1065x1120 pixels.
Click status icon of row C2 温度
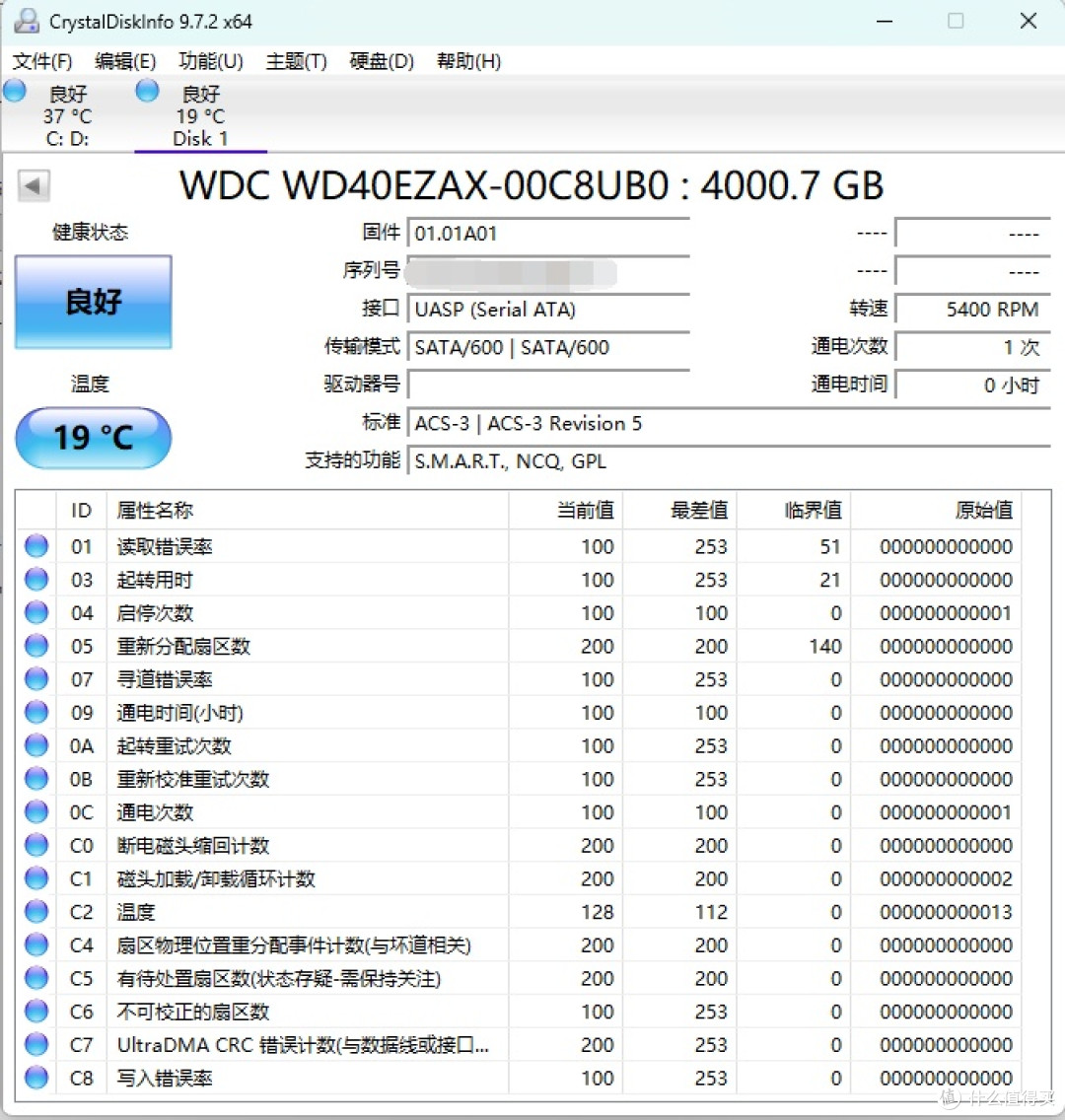[x=36, y=911]
